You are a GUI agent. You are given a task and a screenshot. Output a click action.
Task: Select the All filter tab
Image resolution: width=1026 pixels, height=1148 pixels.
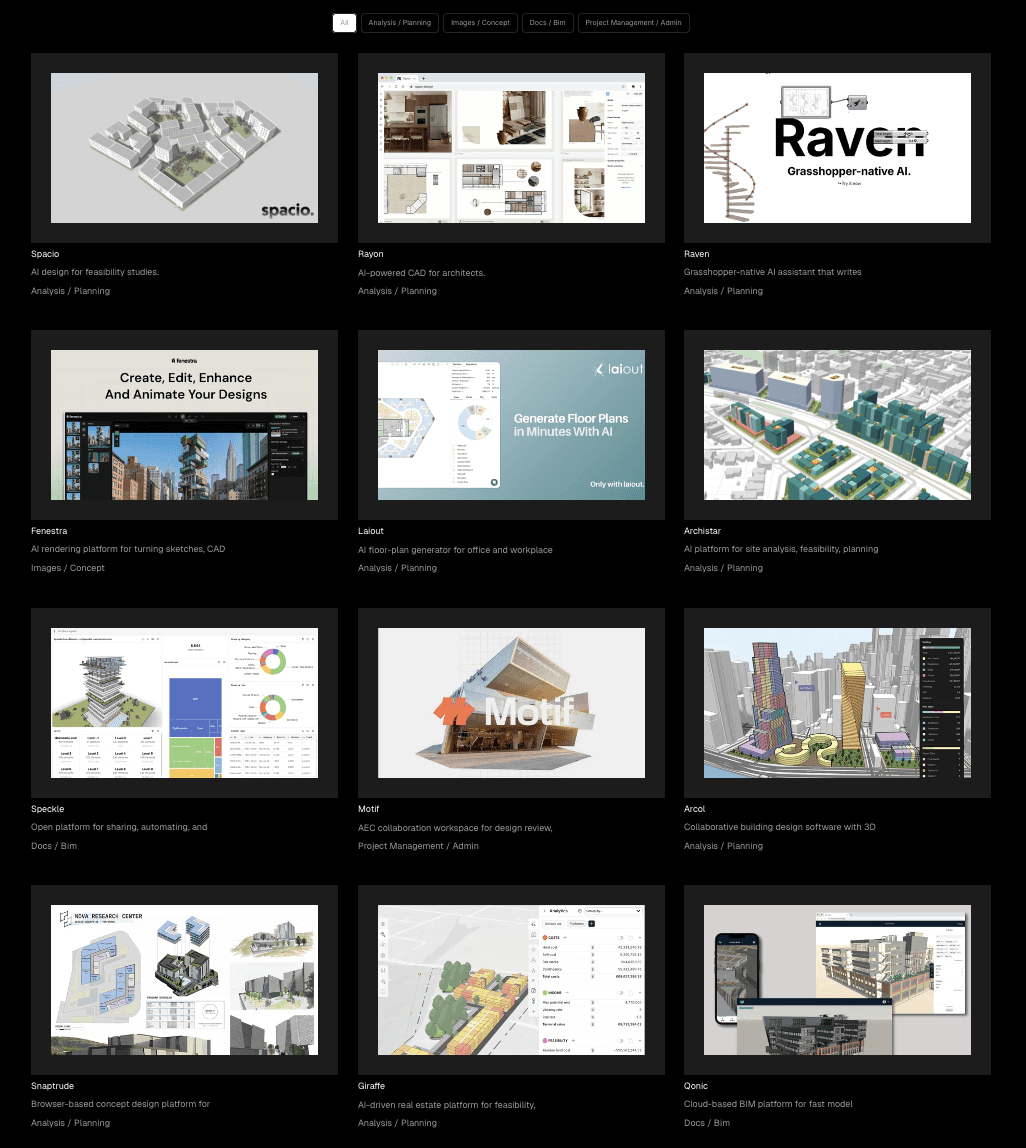(344, 23)
